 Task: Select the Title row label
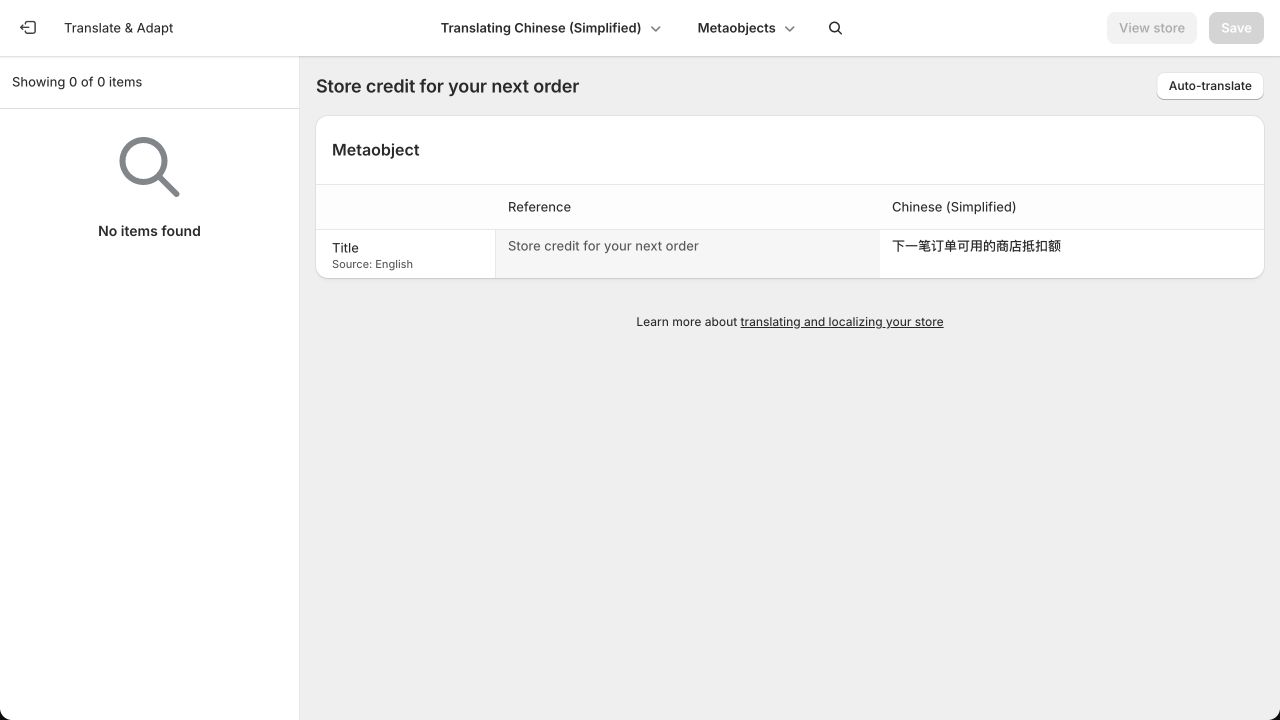(x=345, y=248)
